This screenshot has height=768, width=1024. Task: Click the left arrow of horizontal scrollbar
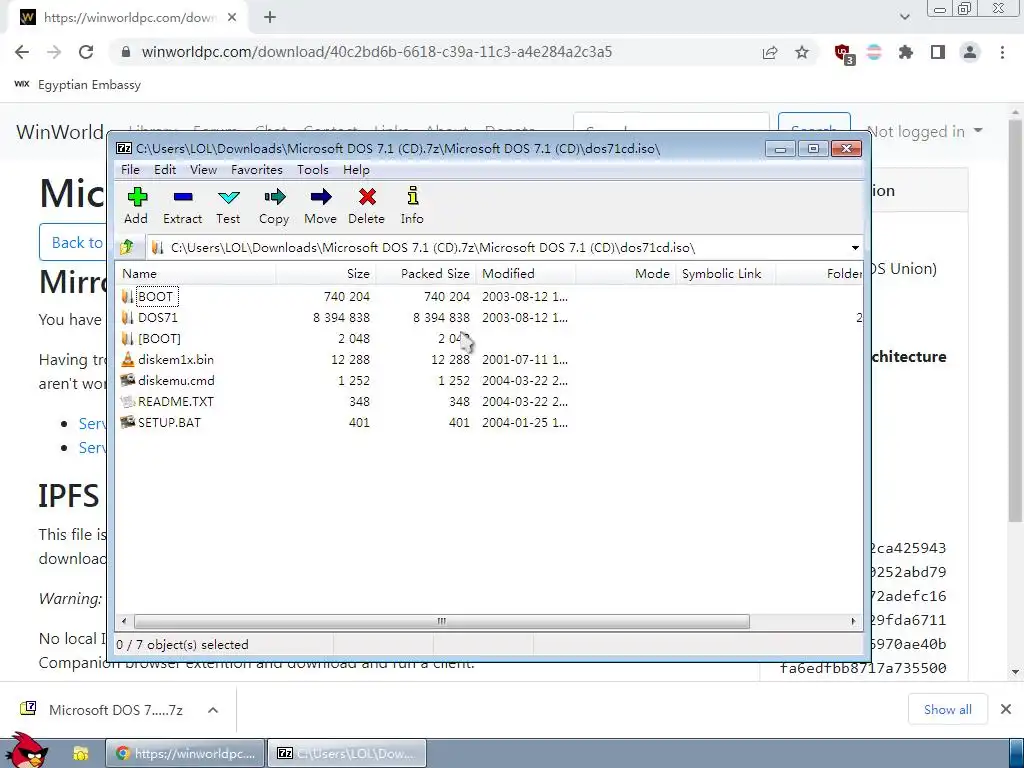[x=124, y=621]
